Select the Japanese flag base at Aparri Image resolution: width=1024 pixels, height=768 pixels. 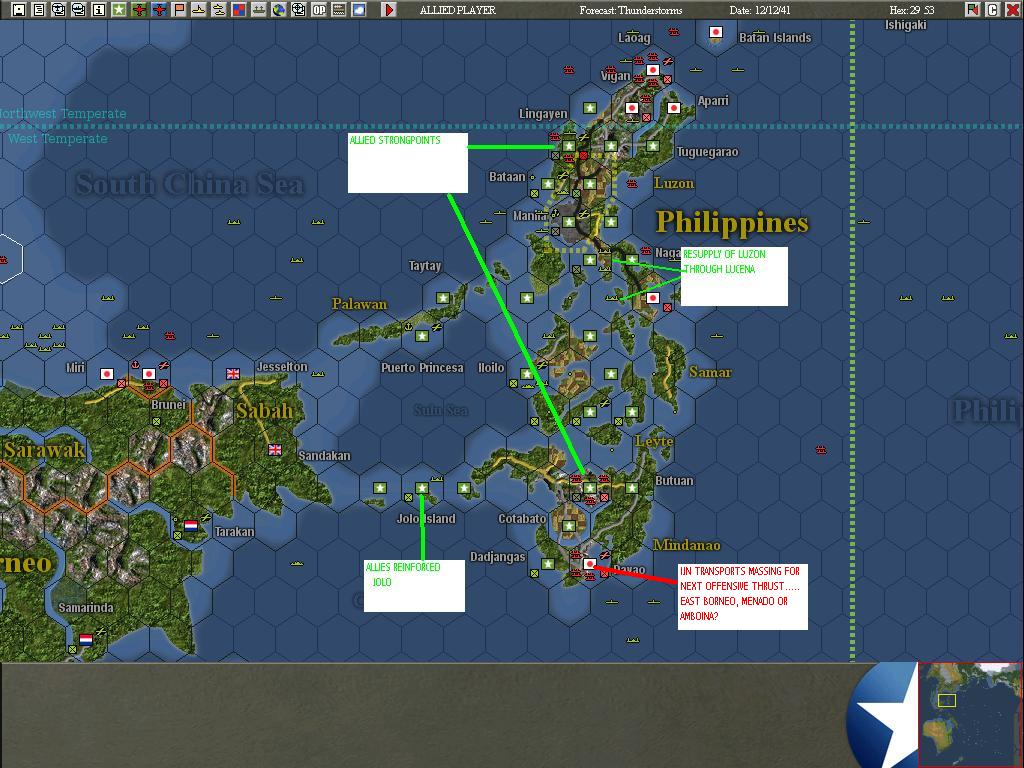(674, 108)
